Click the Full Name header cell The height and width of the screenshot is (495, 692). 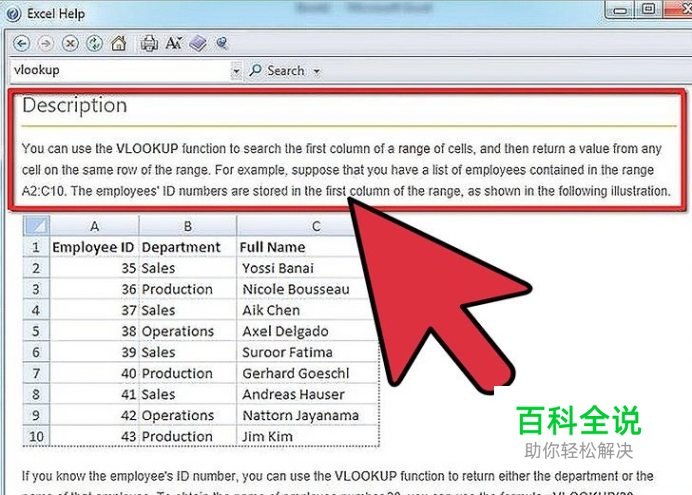299,248
